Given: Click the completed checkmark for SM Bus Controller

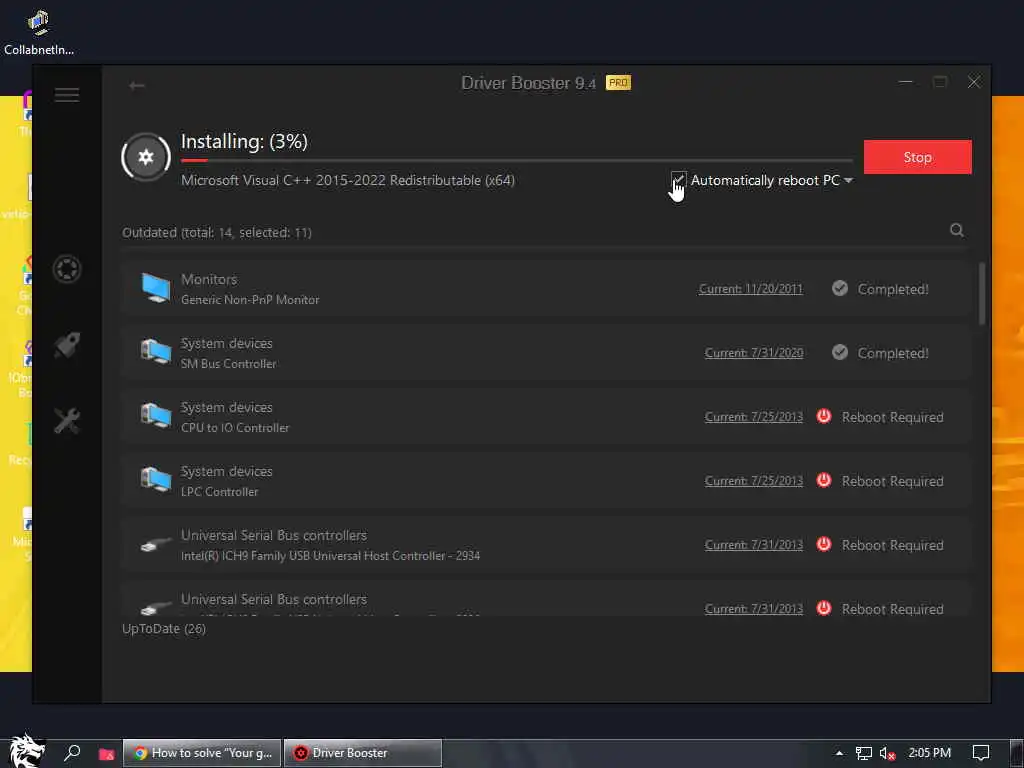Looking at the screenshot, I should click(x=840, y=352).
